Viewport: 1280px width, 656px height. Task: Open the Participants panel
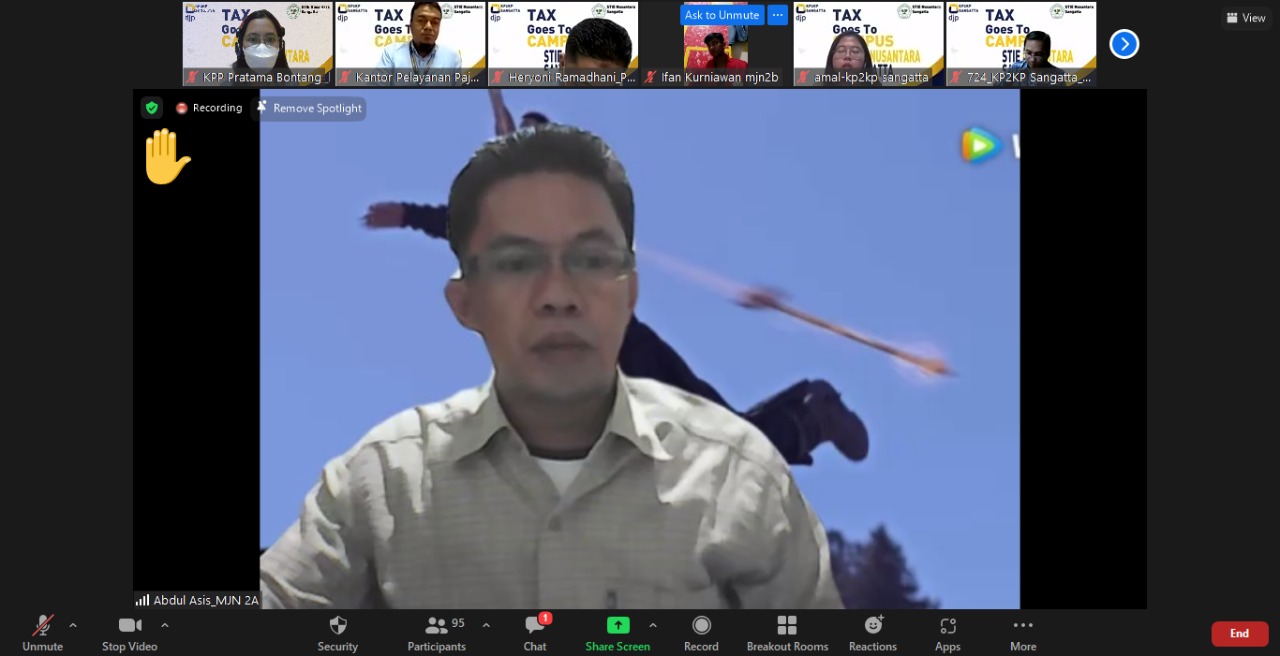(437, 626)
